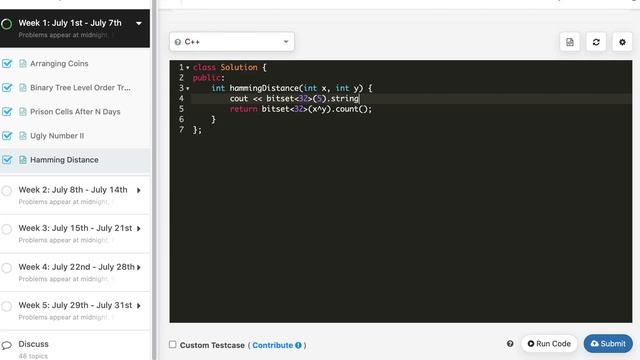This screenshot has width=640, height=360.
Task: Click the Run Code button
Action: point(549,344)
